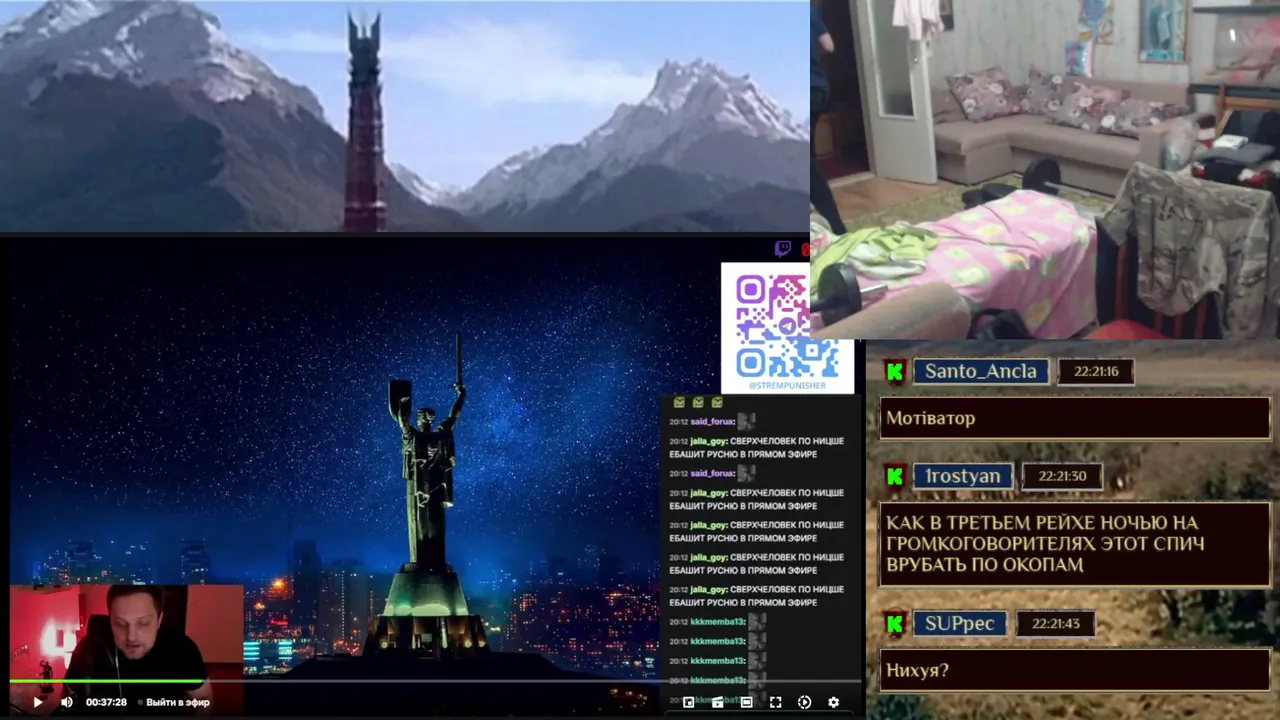Open the Santo_Ancla username
This screenshot has height=720, width=1280.
tap(980, 371)
